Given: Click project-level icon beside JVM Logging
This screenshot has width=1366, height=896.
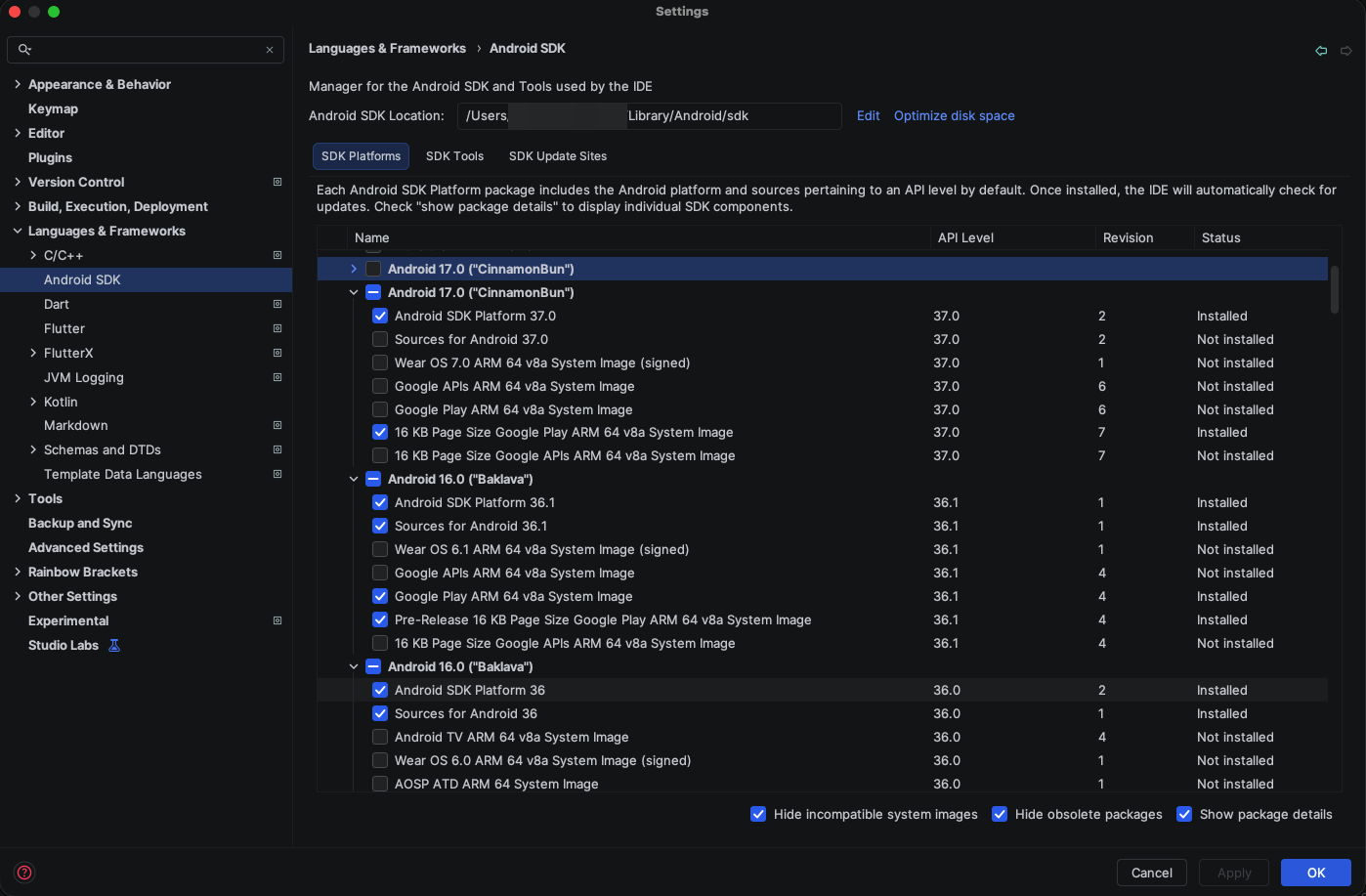Looking at the screenshot, I should [277, 377].
